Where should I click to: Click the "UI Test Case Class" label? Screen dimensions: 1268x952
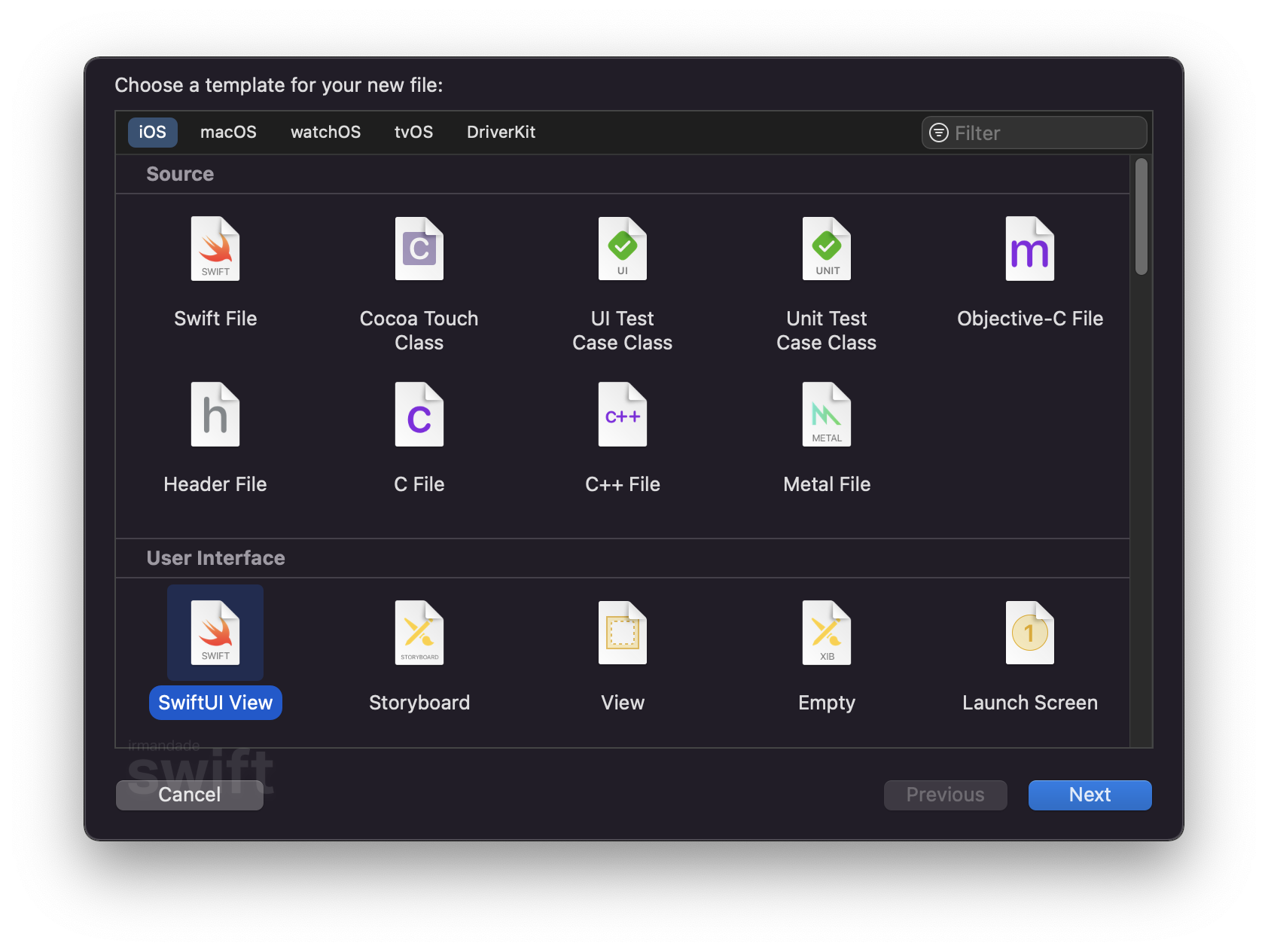(x=623, y=331)
